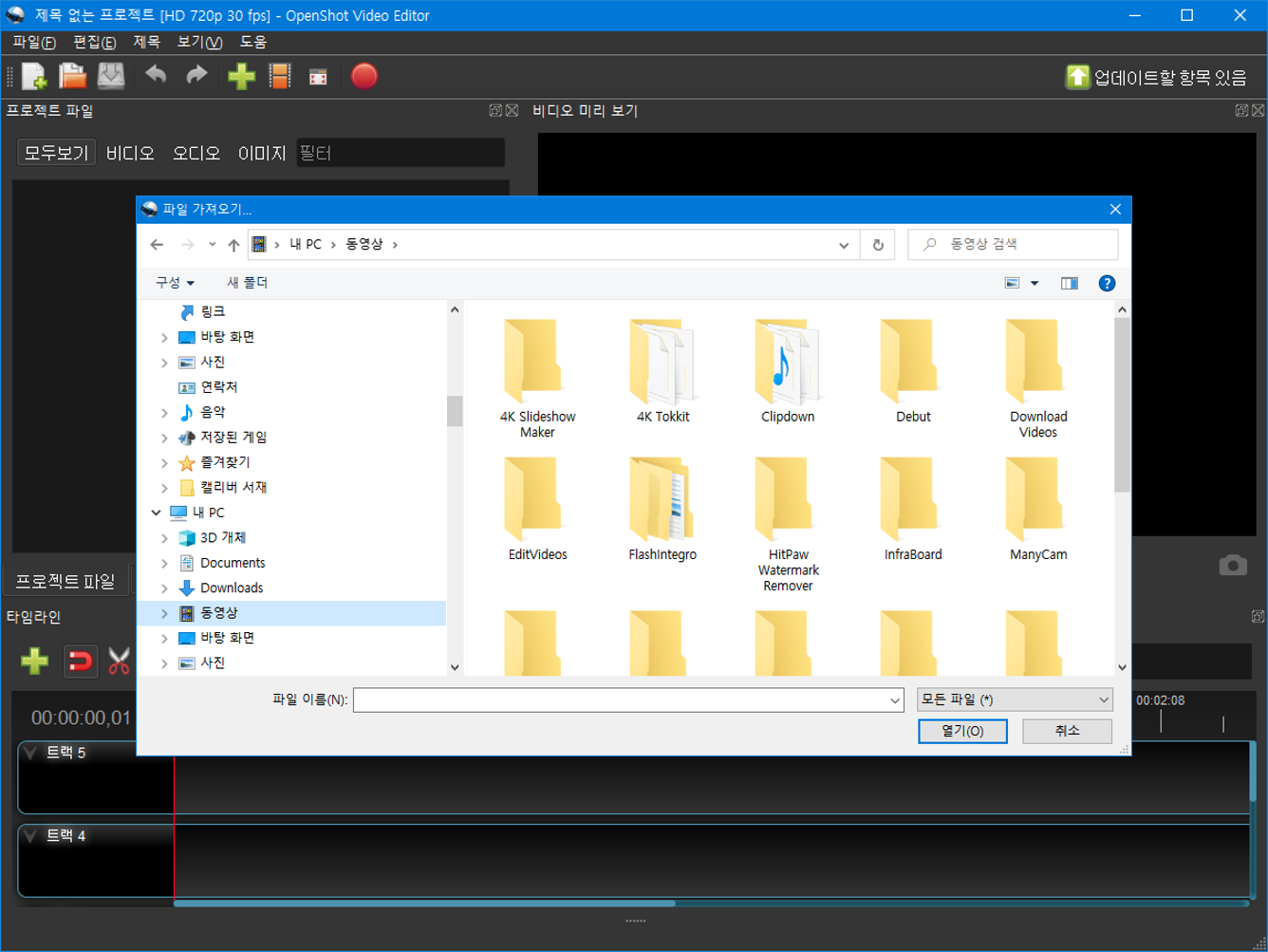
Task: Open the 편집(E) menu
Action: 95,42
